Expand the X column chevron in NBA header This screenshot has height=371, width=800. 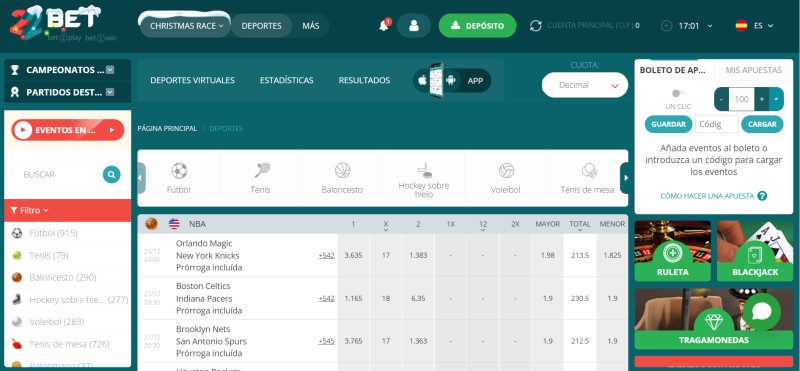tap(386, 230)
